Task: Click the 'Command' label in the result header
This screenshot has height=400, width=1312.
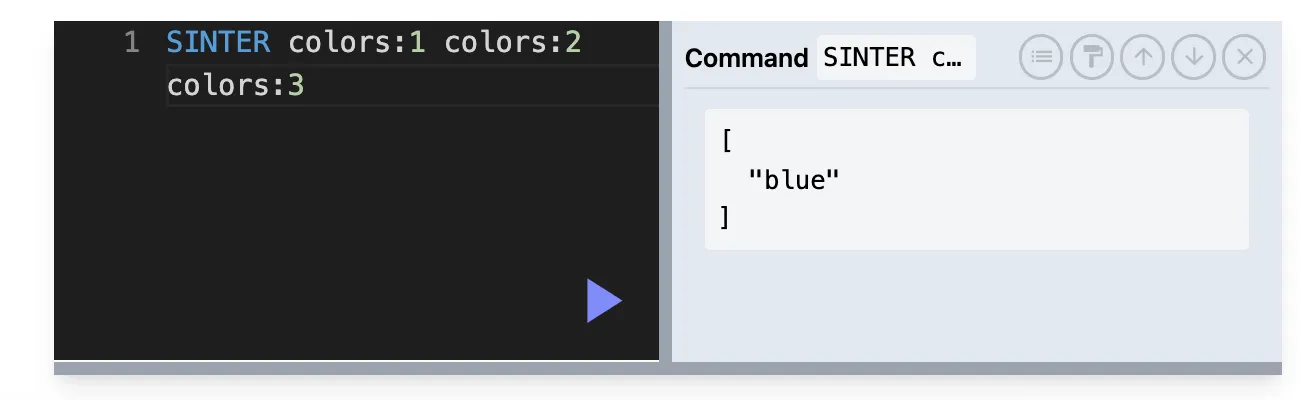Action: point(746,58)
